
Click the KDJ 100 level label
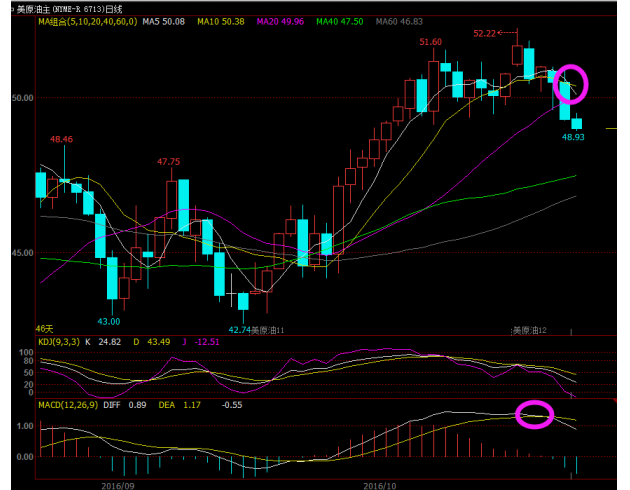tap(27, 353)
